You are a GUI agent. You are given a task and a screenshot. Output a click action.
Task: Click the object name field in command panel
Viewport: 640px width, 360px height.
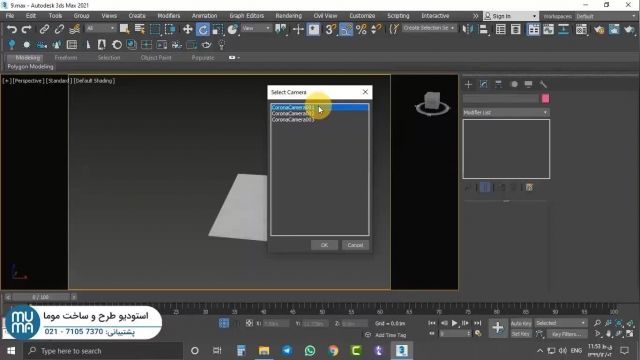click(x=501, y=98)
